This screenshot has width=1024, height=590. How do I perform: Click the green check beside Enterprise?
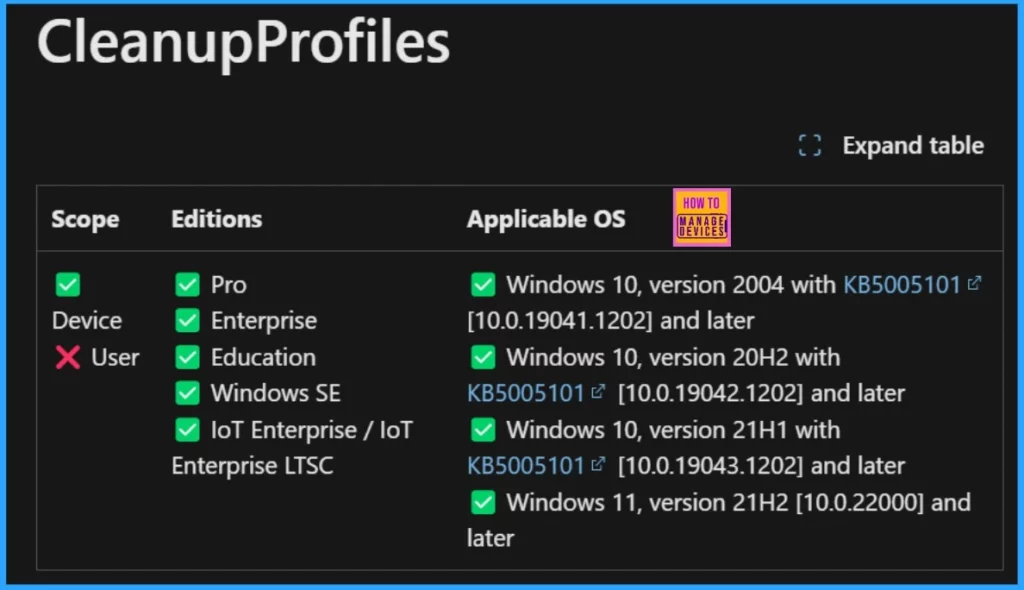click(x=187, y=321)
